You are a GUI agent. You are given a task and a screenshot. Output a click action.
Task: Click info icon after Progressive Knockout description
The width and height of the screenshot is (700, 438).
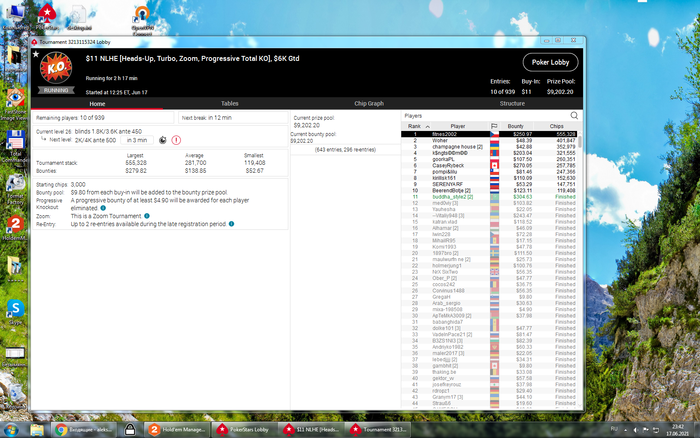103,208
